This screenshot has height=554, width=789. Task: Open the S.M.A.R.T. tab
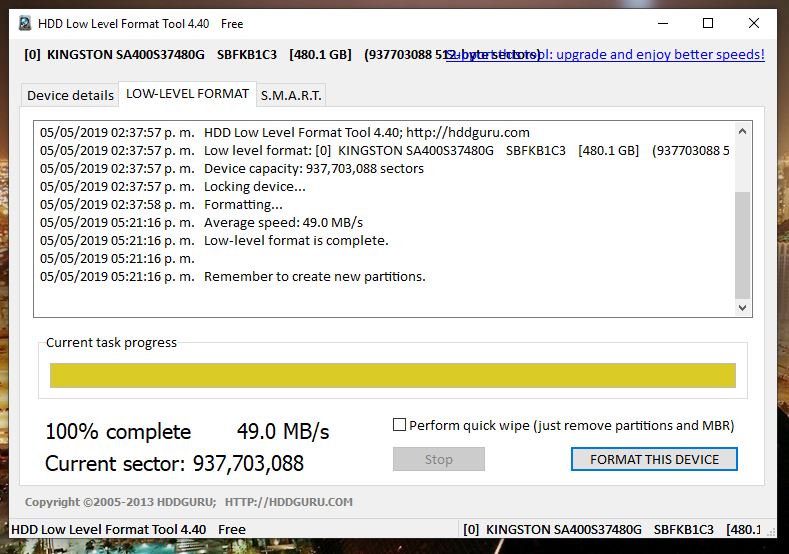[291, 96]
